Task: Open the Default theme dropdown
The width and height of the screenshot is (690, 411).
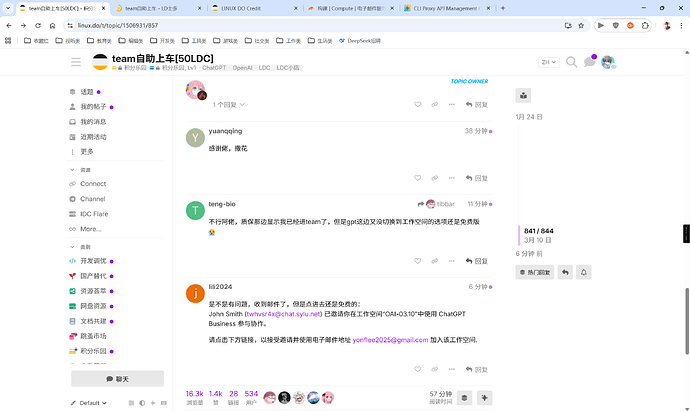Action: tap(89, 403)
